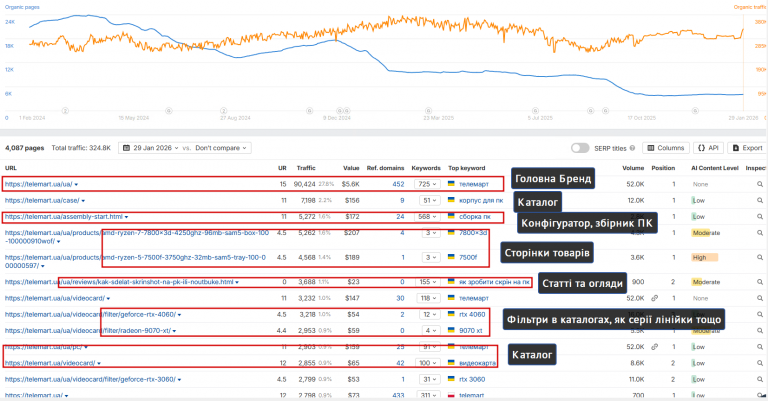Click top keyword 'rtx 4060'

[472, 314]
